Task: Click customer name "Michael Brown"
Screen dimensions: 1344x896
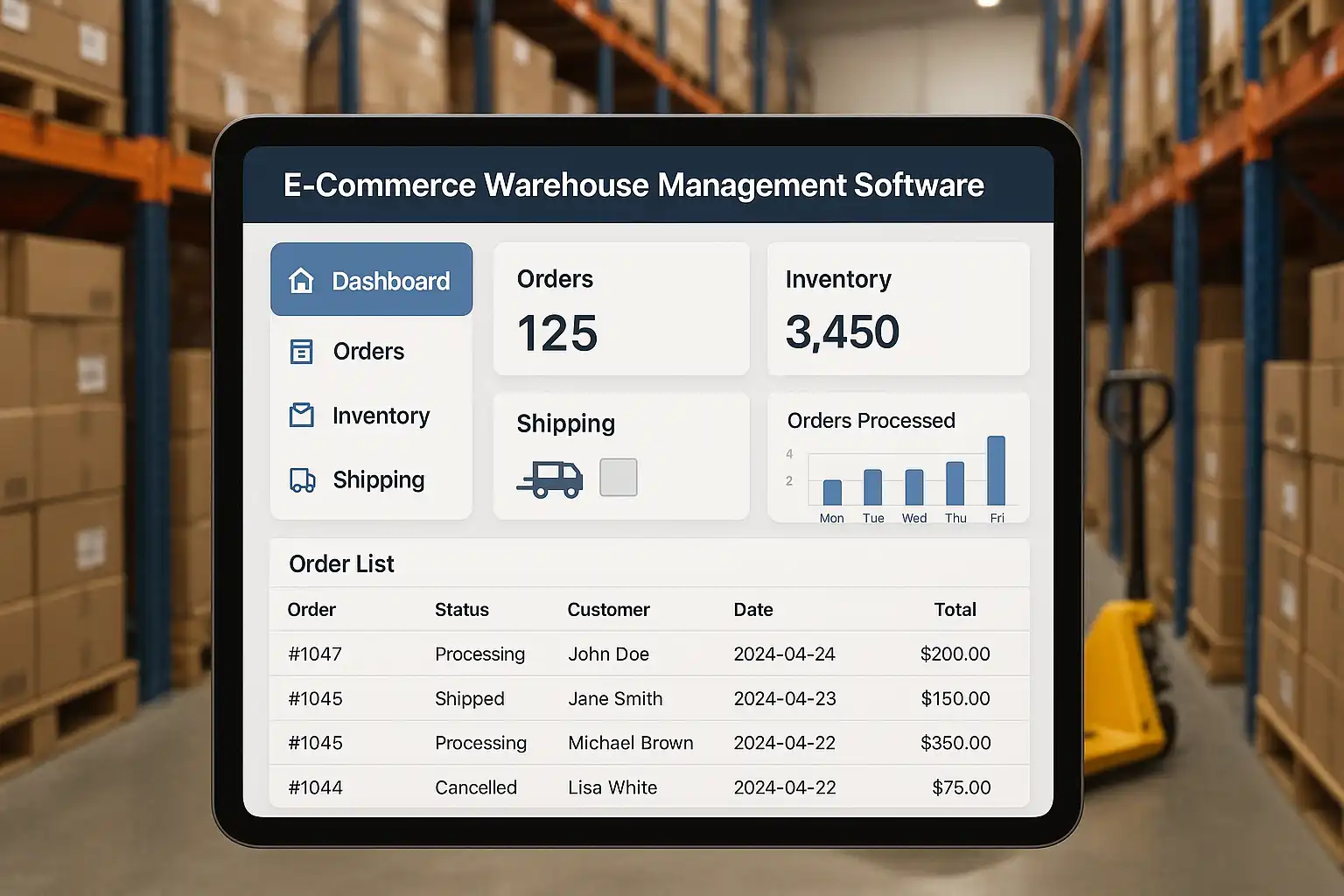Action: pos(631,744)
